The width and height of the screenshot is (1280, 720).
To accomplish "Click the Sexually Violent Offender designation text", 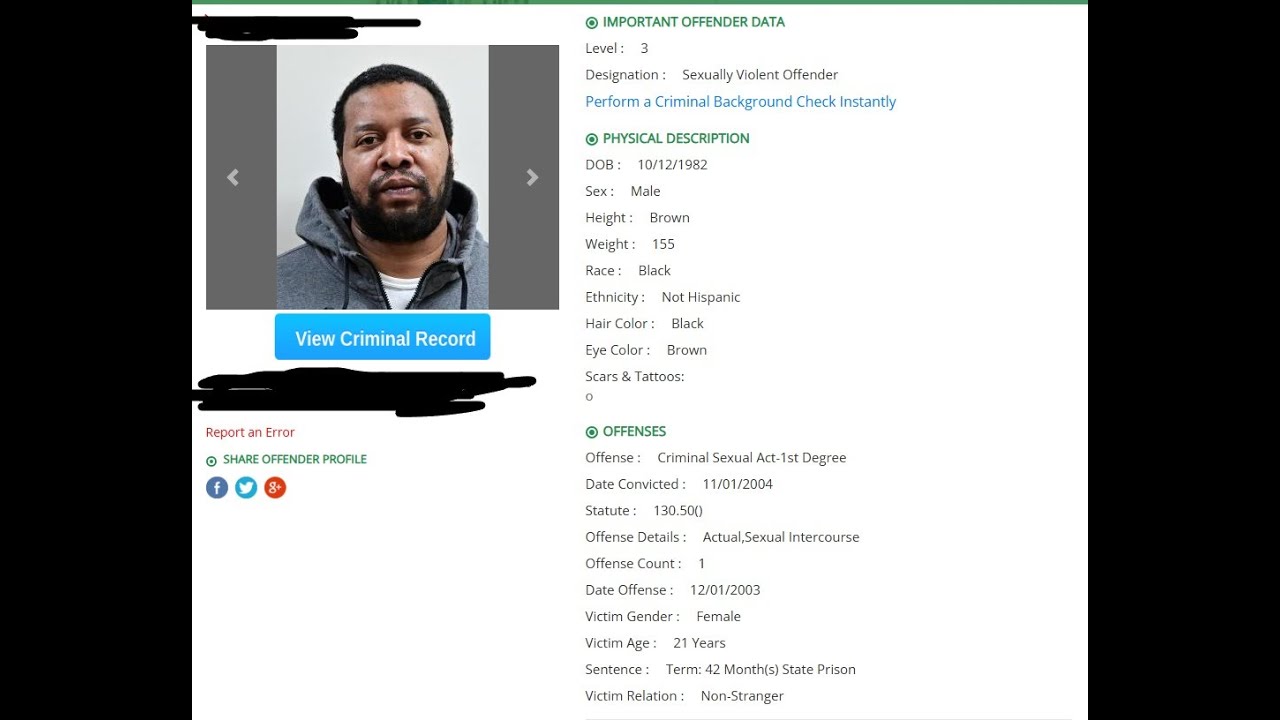I will [760, 75].
